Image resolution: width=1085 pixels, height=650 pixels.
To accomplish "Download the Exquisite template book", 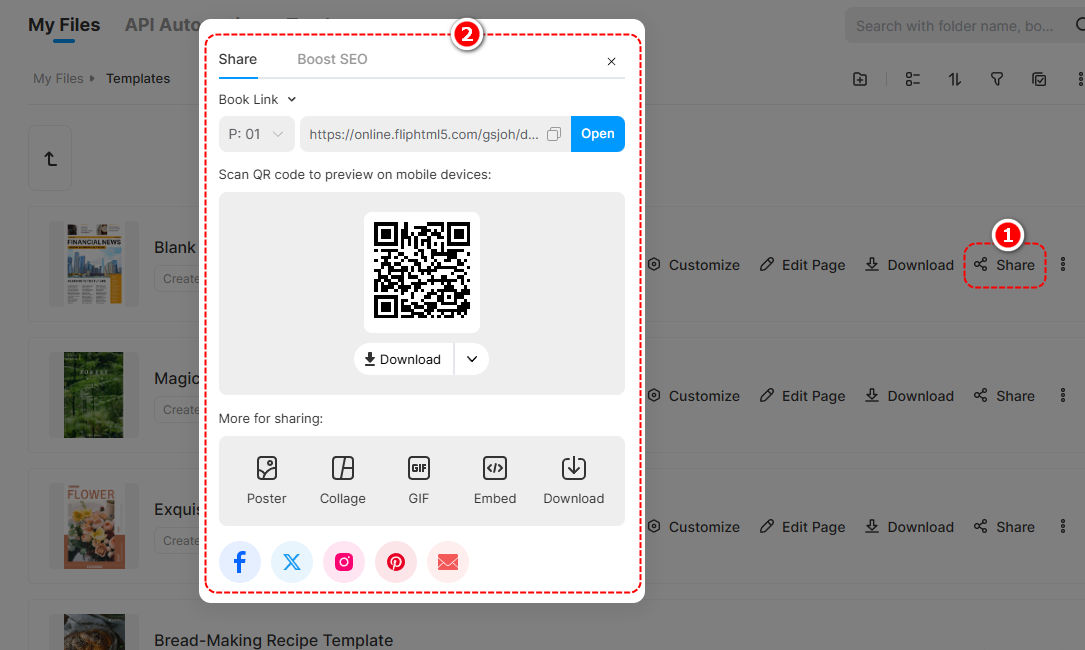I will [909, 526].
